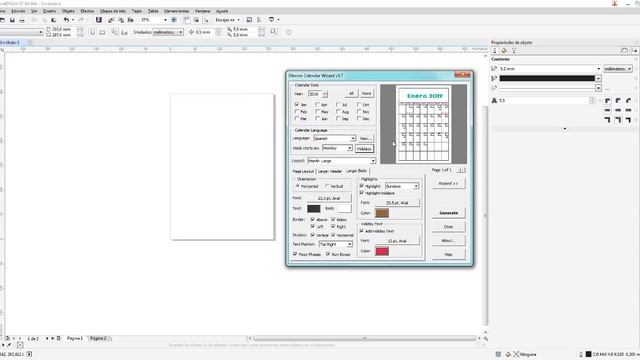Choose the round line cap icon
Image resolution: width=640 pixels, height=360 pixels.
coord(618,110)
